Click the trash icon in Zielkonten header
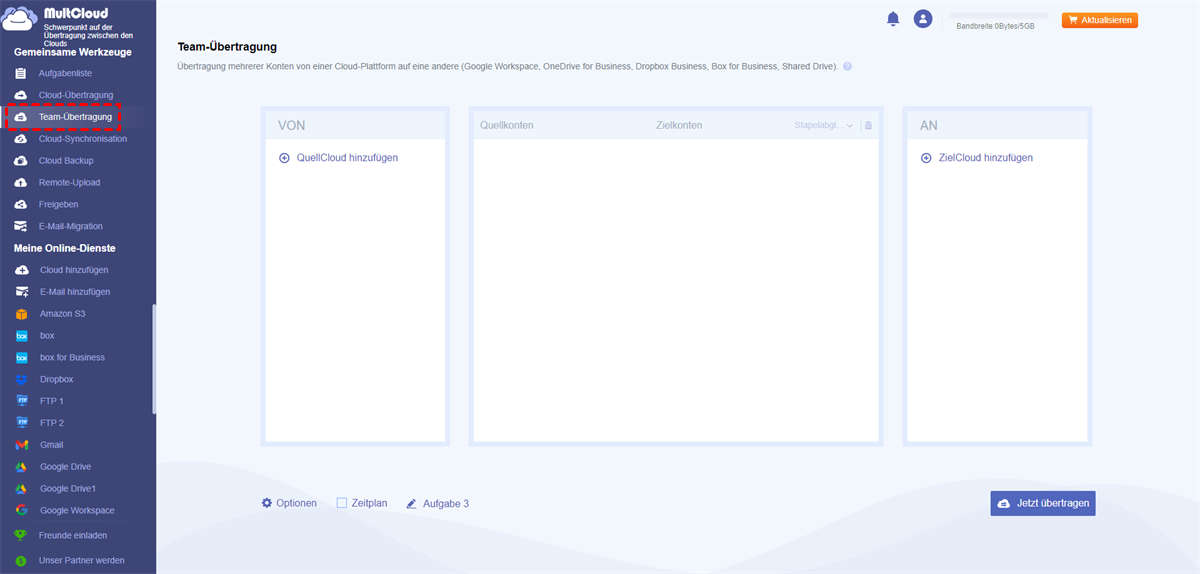 868,125
